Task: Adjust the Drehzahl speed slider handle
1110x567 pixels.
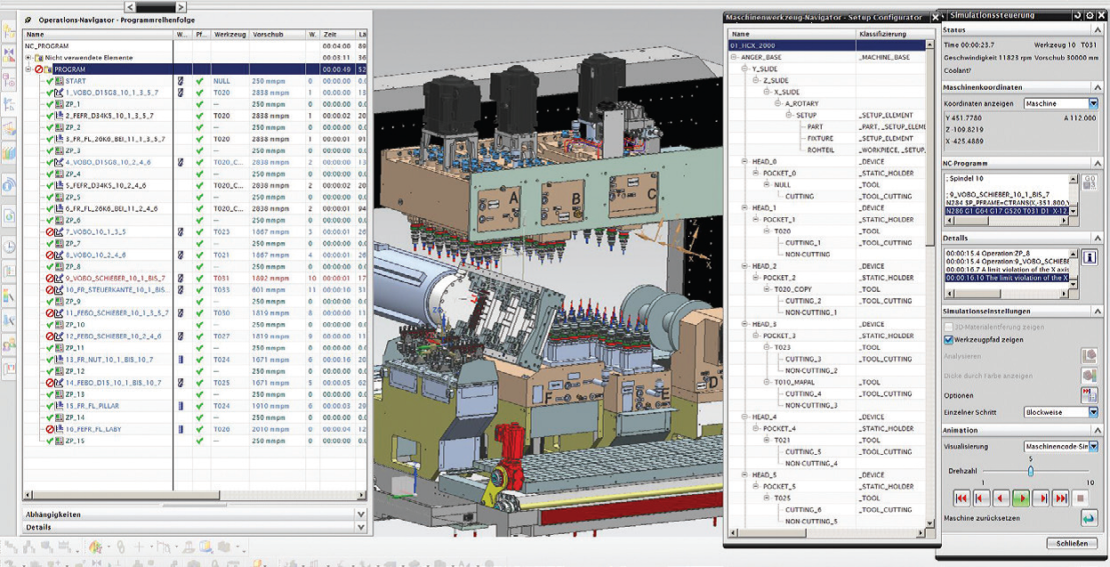Action: (1031, 470)
